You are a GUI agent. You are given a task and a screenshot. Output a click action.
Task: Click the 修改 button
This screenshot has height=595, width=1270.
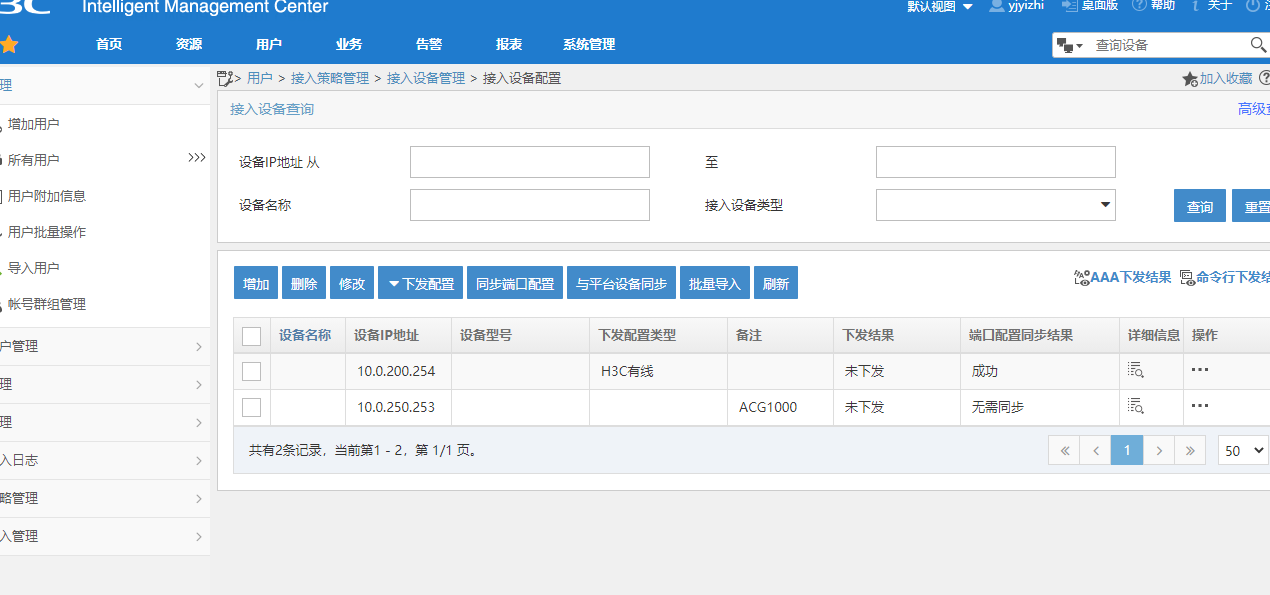click(352, 284)
